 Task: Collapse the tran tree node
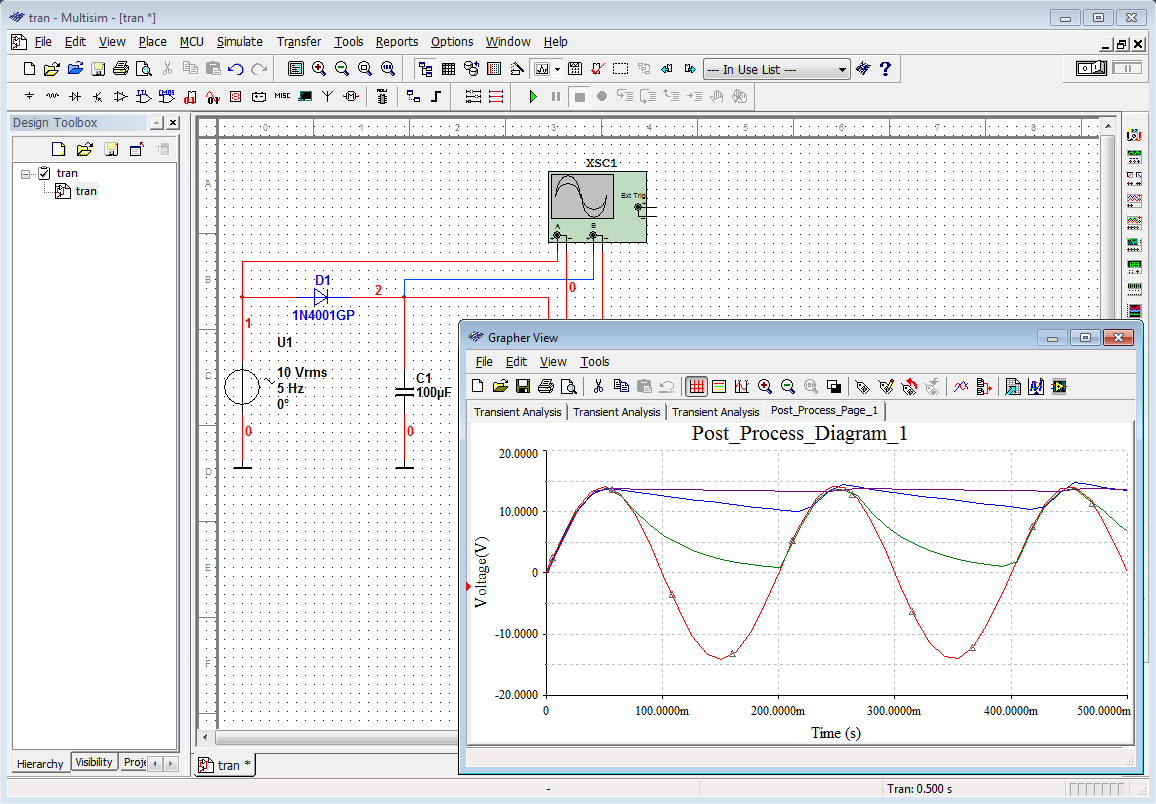[x=26, y=175]
